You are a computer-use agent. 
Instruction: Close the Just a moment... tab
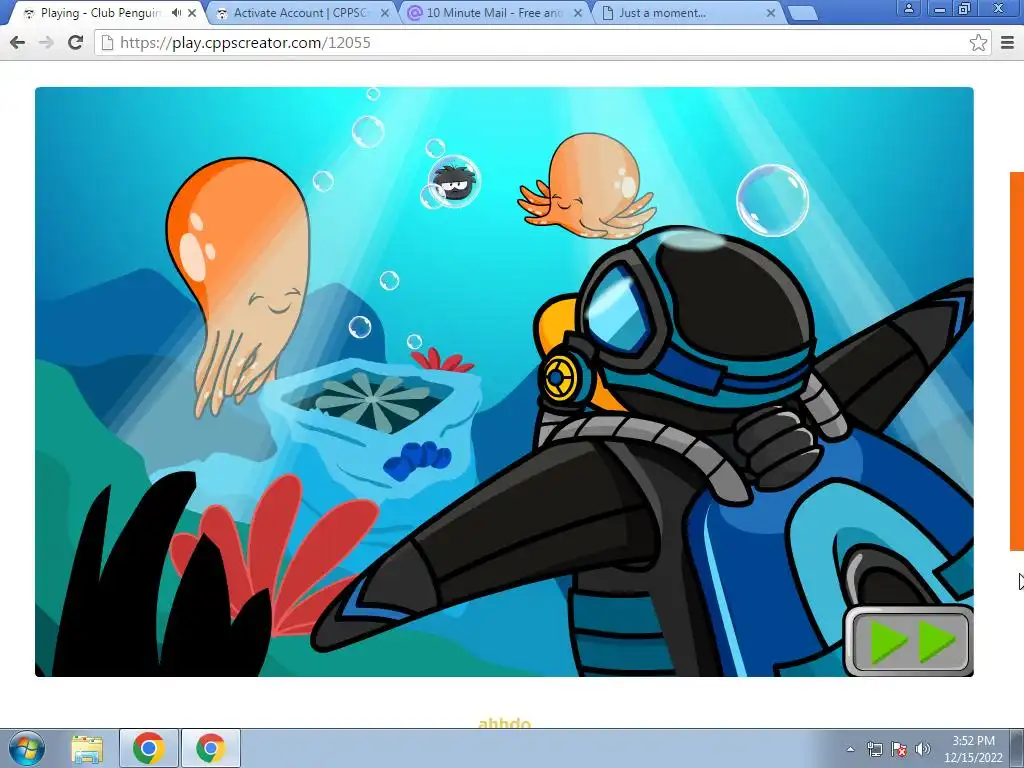pyautogui.click(x=771, y=12)
